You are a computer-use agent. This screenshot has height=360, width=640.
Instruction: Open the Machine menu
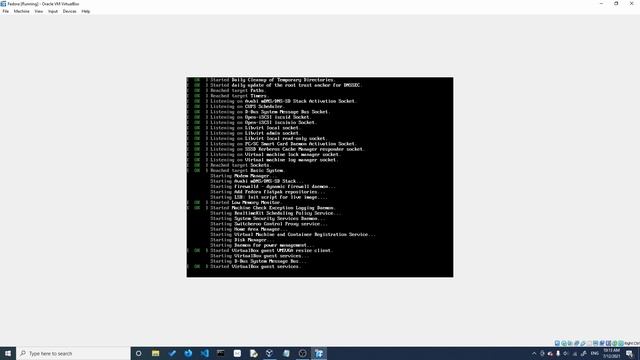point(22,11)
